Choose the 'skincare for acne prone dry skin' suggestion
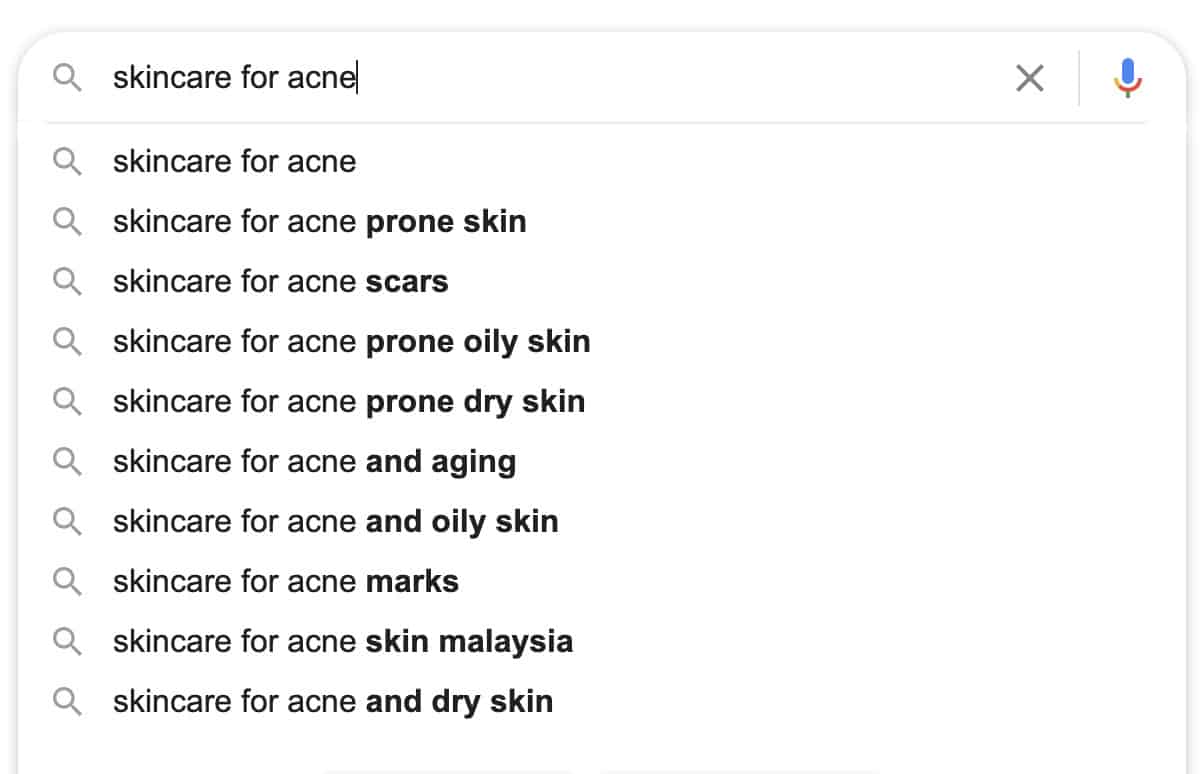1202x774 pixels. 349,401
